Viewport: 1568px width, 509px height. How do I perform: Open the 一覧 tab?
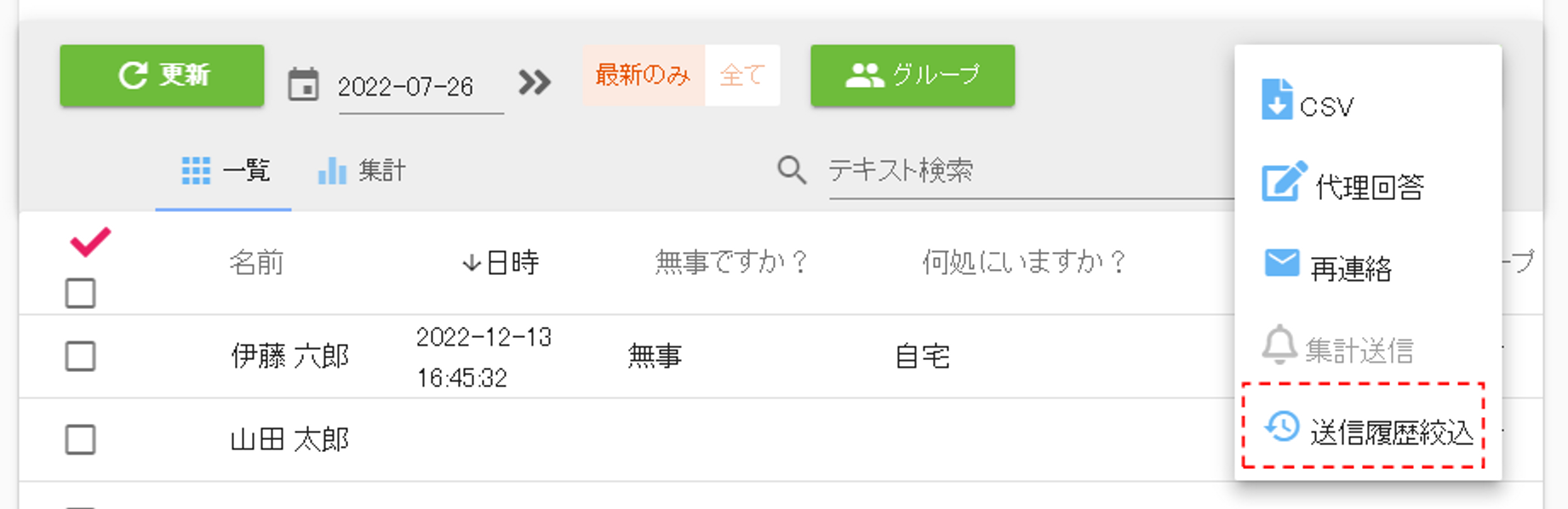coord(224,170)
